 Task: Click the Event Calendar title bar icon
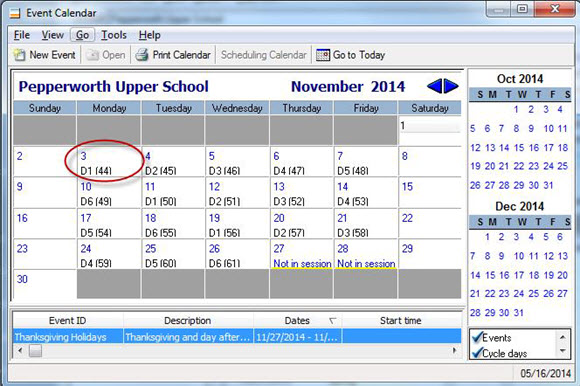pos(15,13)
